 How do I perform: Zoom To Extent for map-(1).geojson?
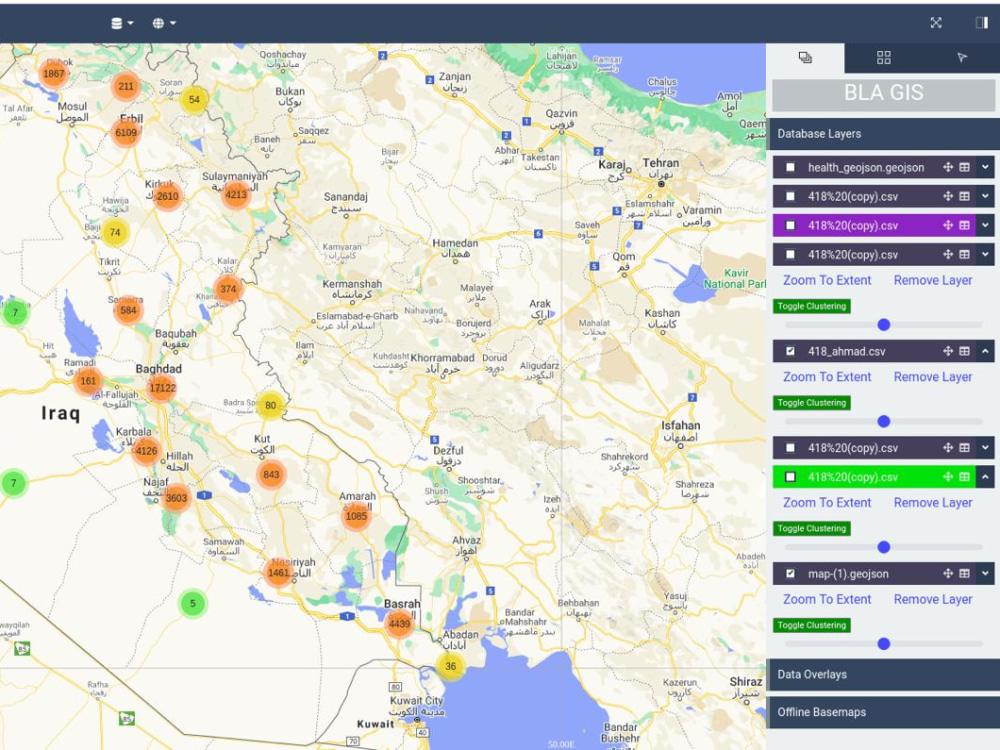[827, 599]
